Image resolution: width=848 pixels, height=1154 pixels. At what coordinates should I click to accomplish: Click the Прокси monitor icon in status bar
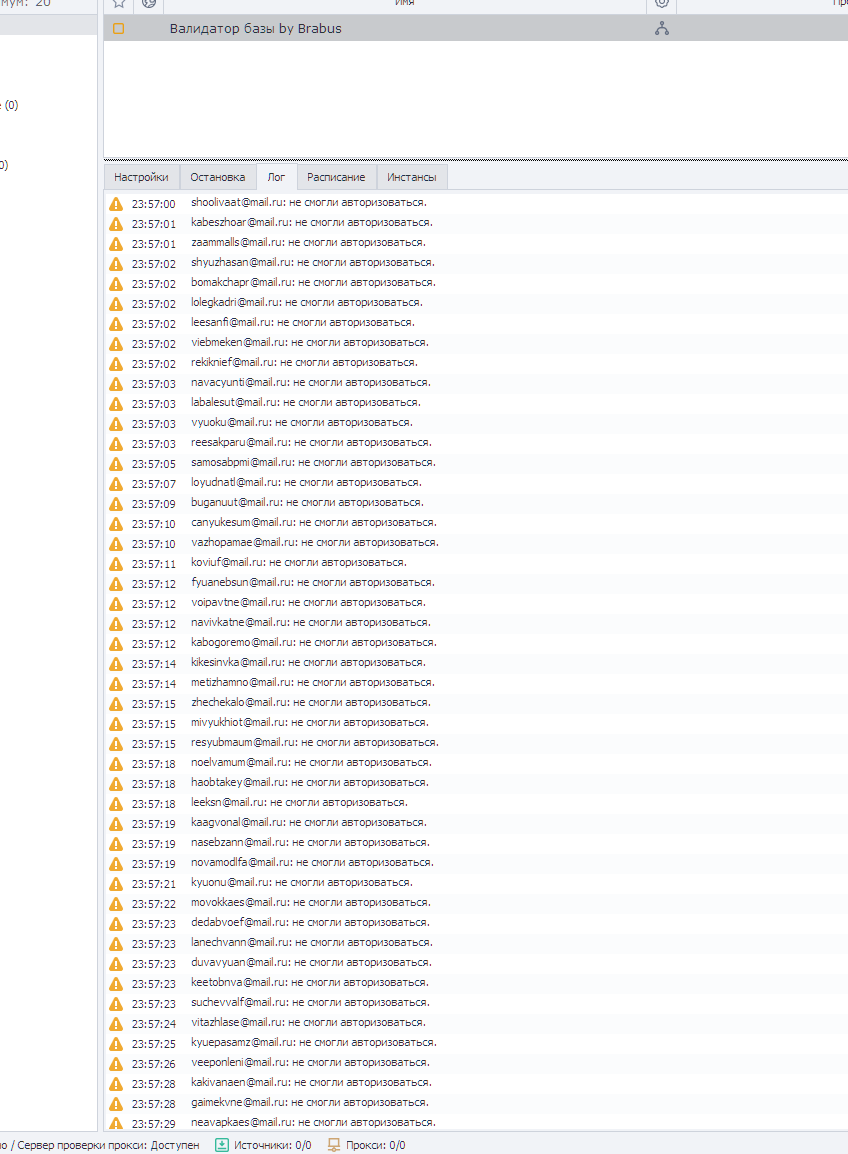pyautogui.click(x=333, y=1145)
